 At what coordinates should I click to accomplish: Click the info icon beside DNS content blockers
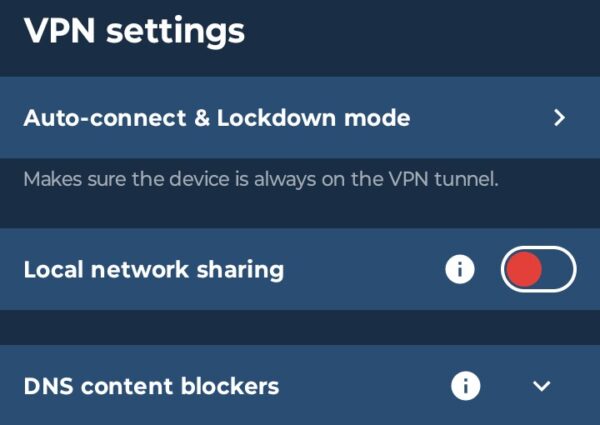465,385
